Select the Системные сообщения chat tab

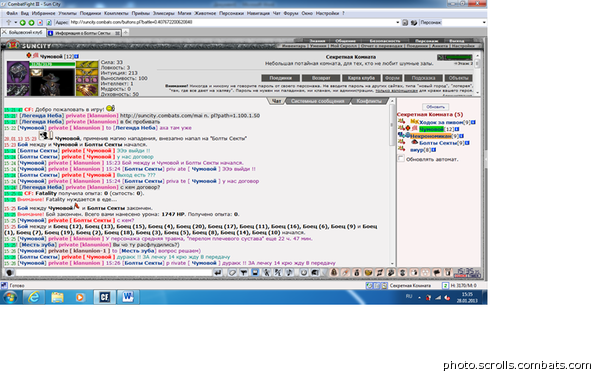317,101
